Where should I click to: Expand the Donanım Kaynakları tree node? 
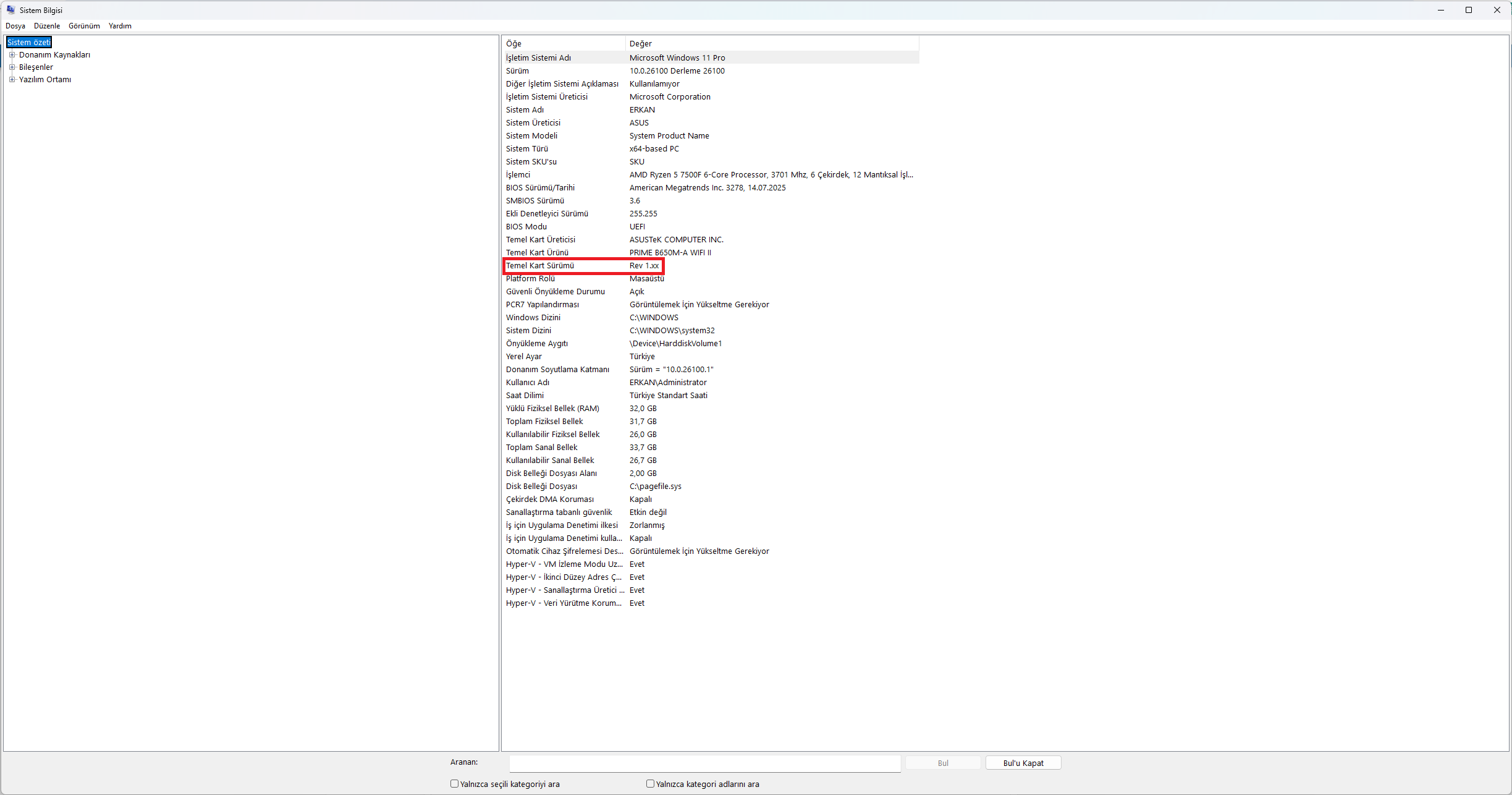[x=12, y=55]
